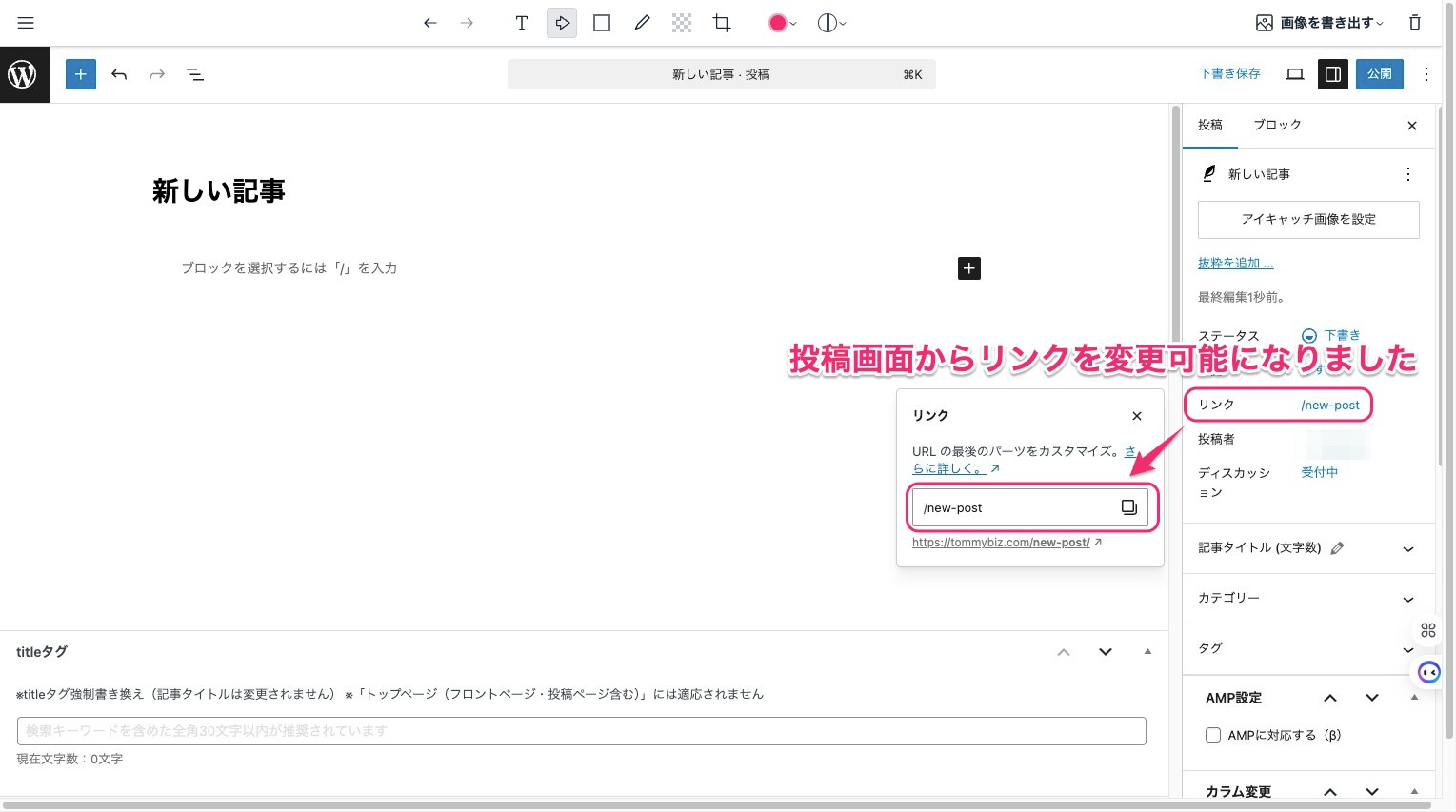Expand the カテゴリー panel
1456x812 pixels.
(x=1407, y=599)
